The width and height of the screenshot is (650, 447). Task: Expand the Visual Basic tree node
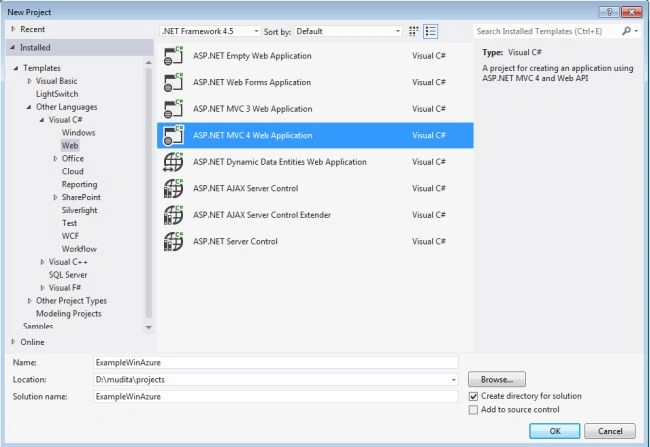(29, 81)
